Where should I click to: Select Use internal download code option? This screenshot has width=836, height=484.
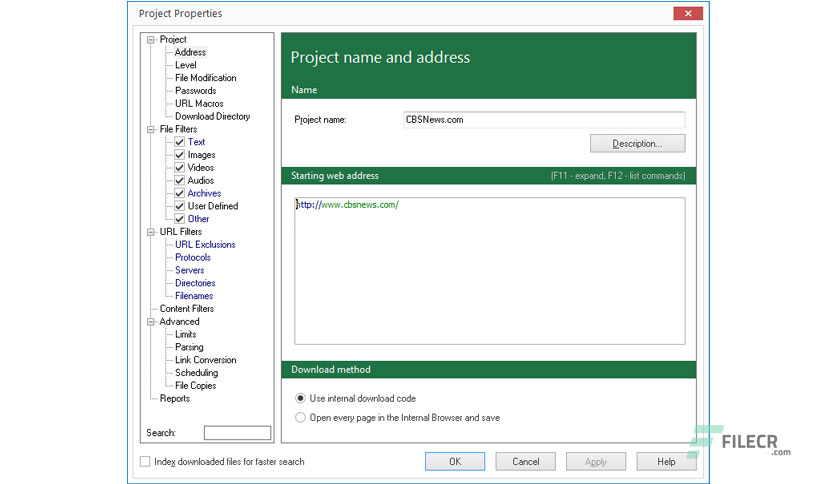[x=301, y=398]
